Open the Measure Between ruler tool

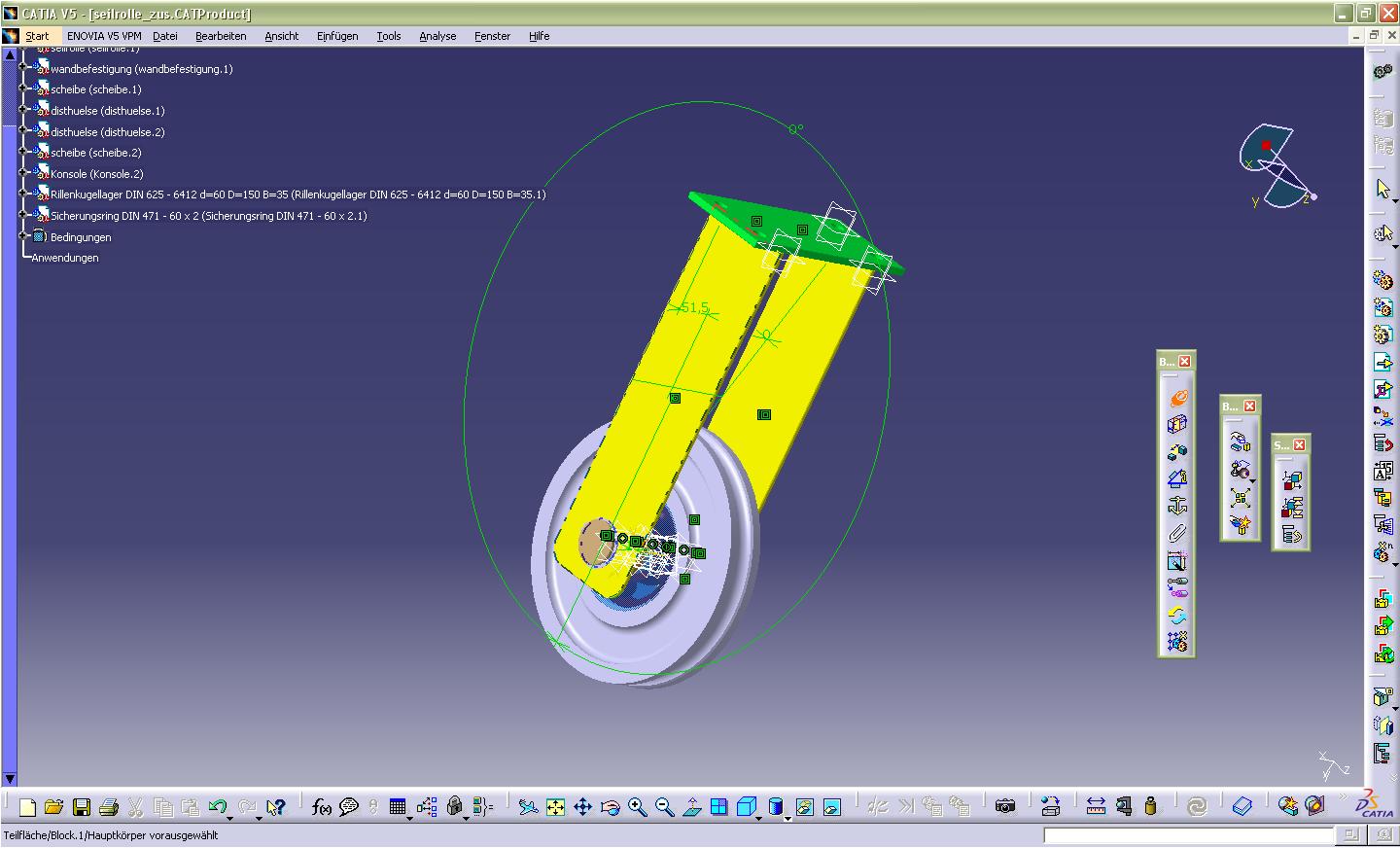1096,807
